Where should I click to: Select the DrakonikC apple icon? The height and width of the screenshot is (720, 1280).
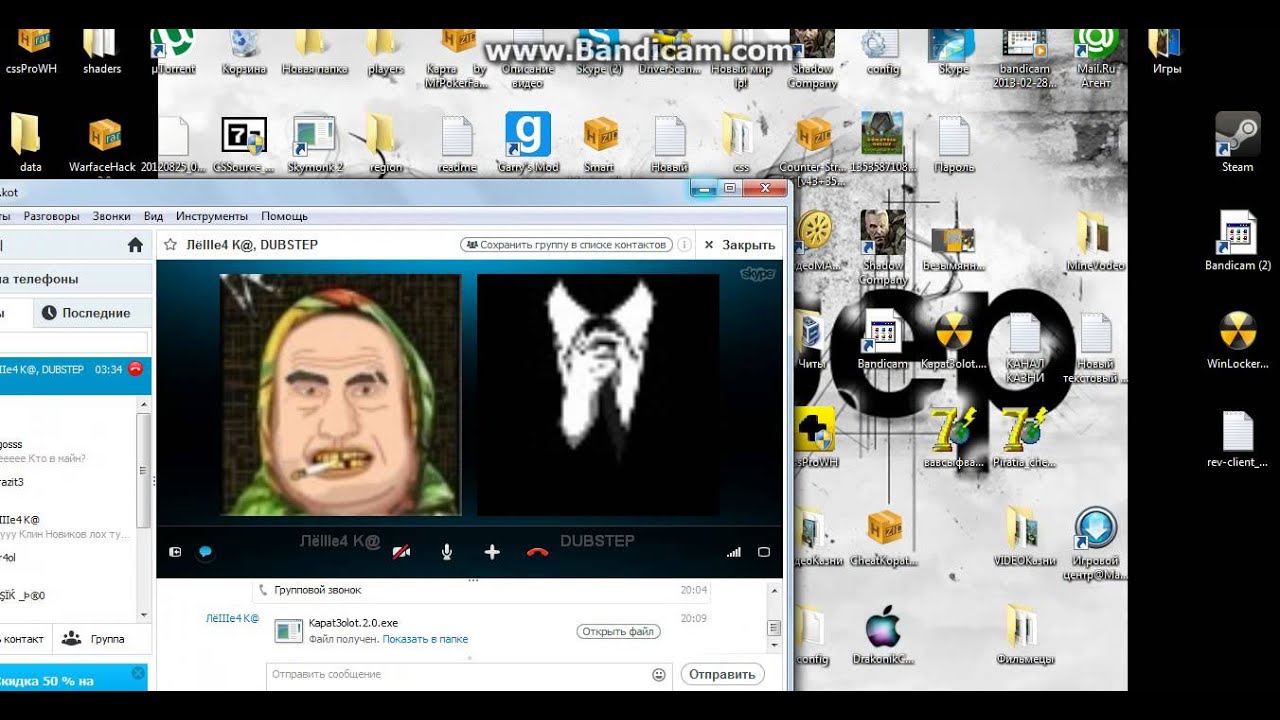(883, 636)
